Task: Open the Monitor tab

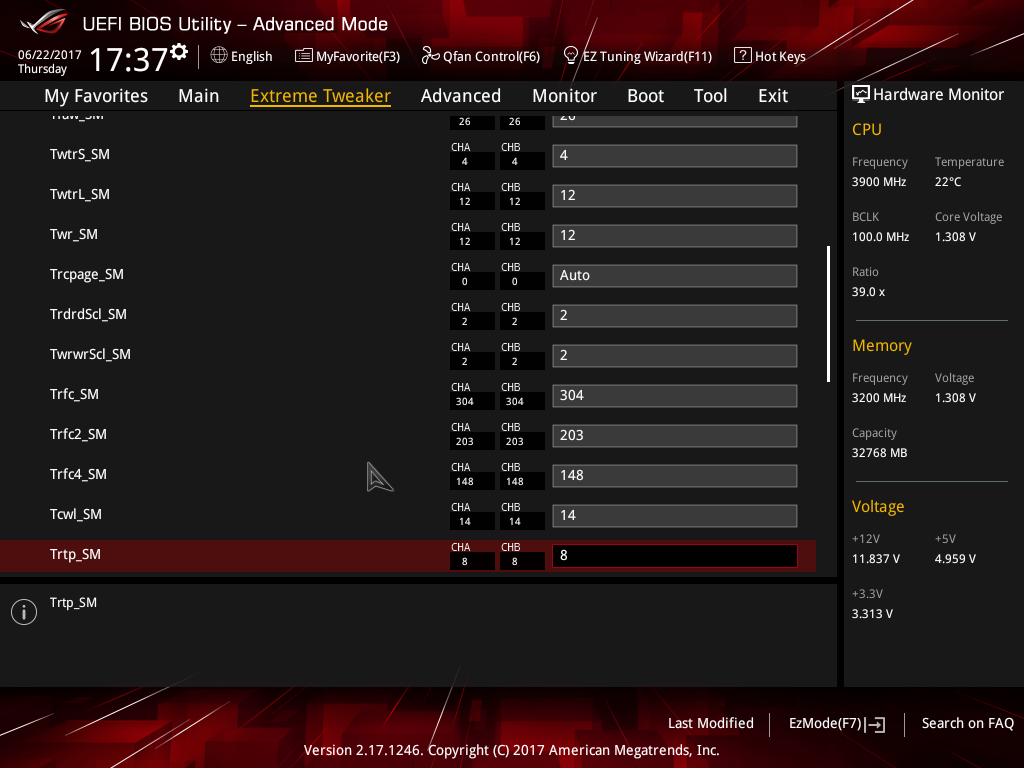Action: click(x=564, y=96)
